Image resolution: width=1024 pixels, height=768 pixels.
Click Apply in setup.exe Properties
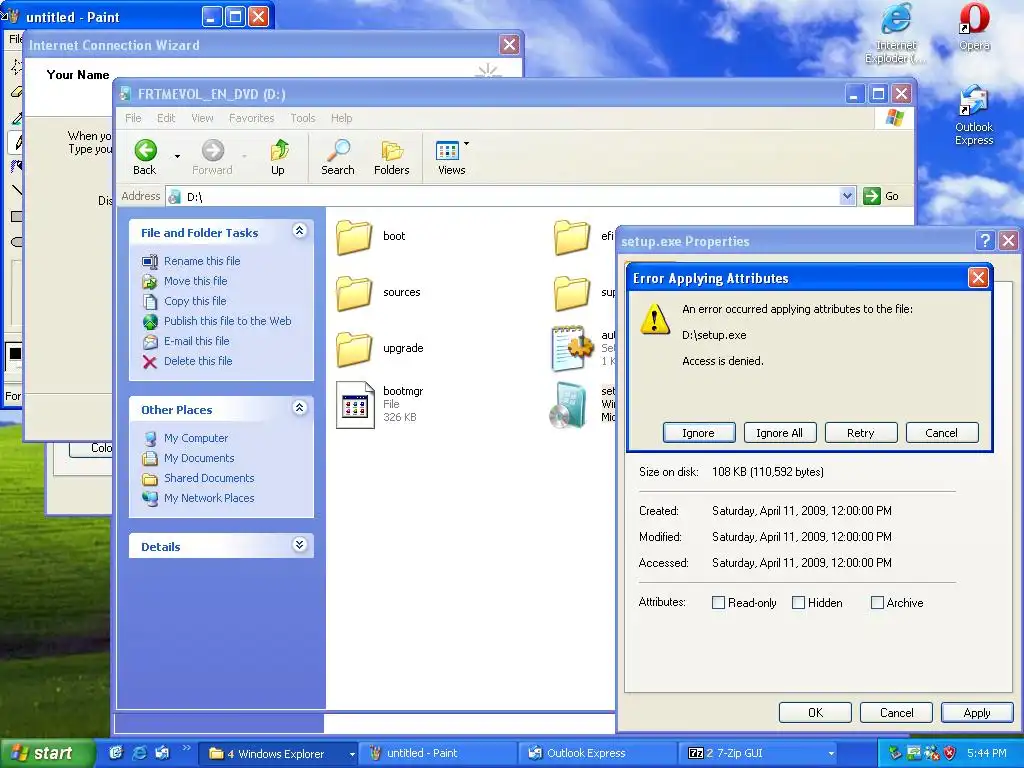click(x=977, y=712)
